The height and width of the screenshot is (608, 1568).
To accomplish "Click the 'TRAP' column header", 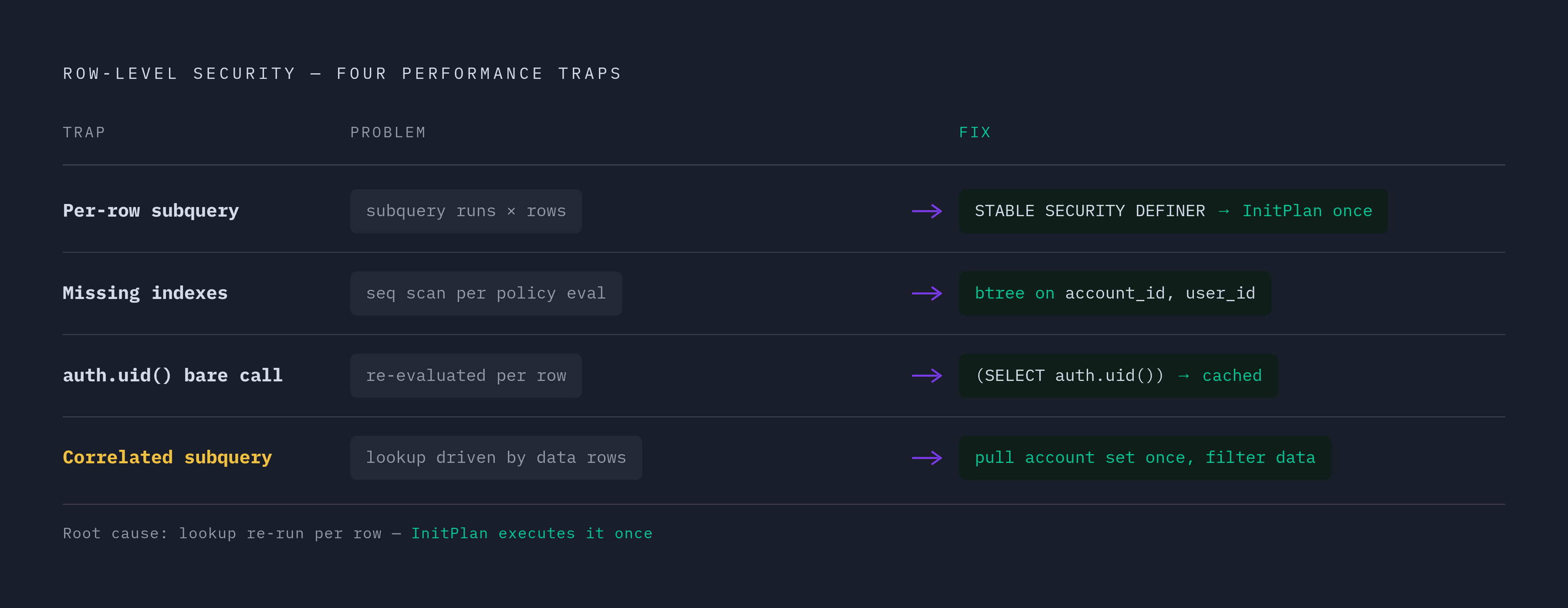I will (84, 132).
